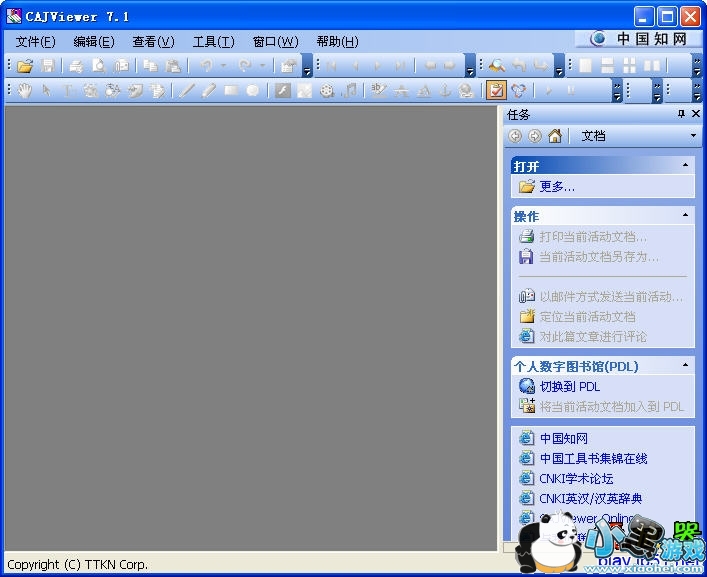Close the 任务 task pane

tap(696, 114)
